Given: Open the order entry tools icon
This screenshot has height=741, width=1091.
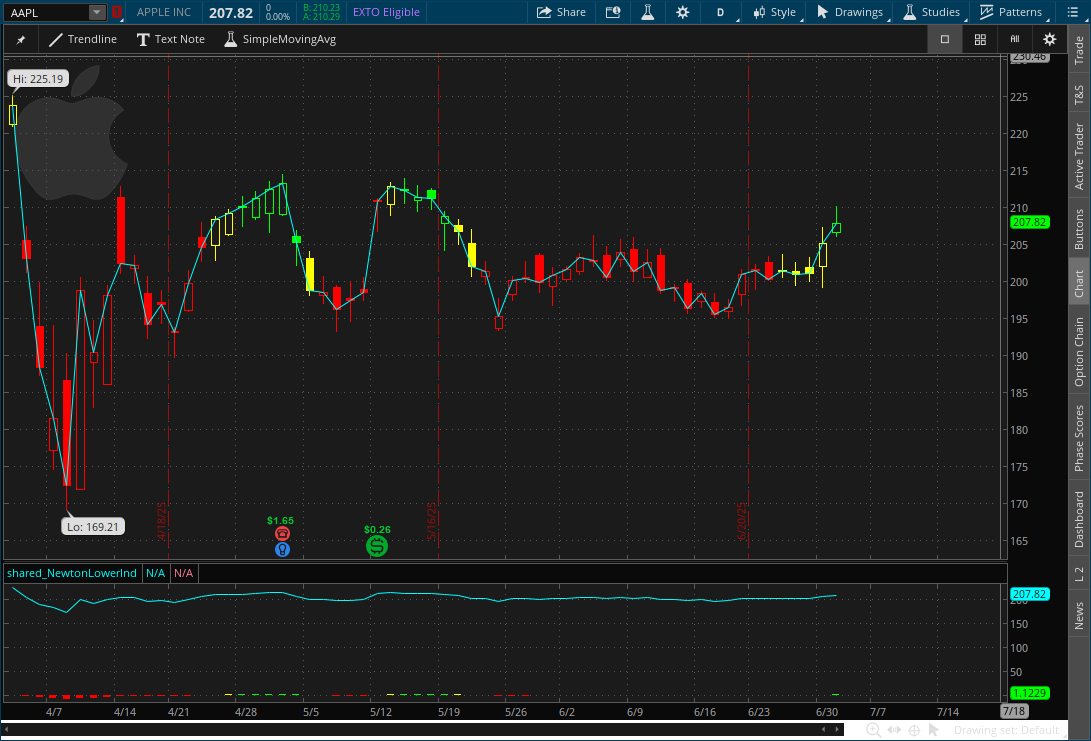Looking at the screenshot, I should 612,12.
